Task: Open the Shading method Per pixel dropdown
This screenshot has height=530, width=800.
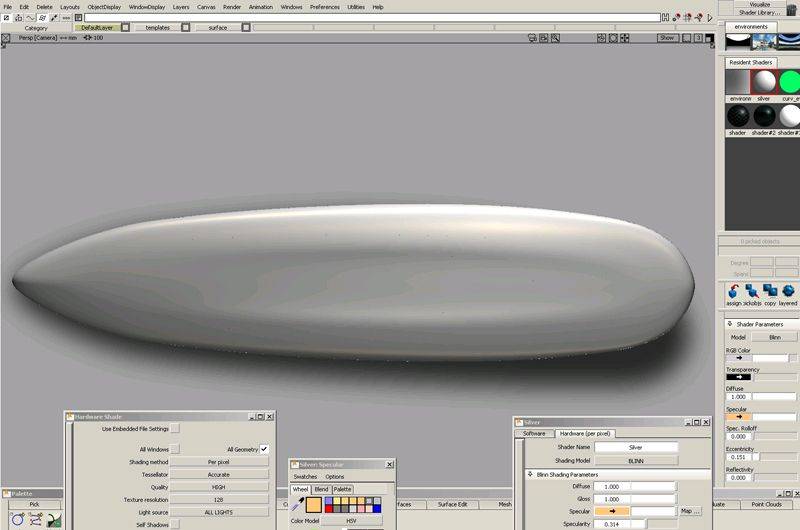Action: [x=219, y=462]
